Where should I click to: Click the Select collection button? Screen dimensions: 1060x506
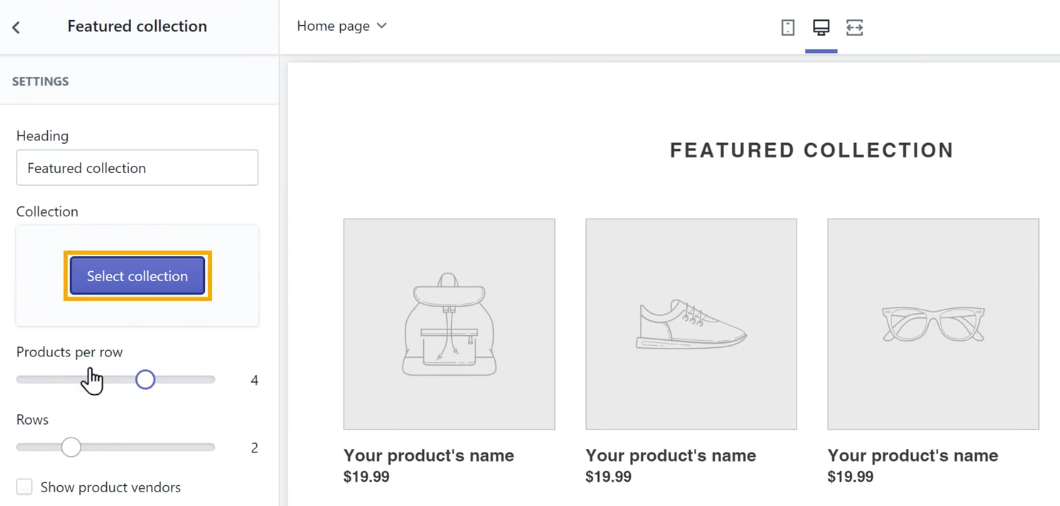(x=137, y=276)
